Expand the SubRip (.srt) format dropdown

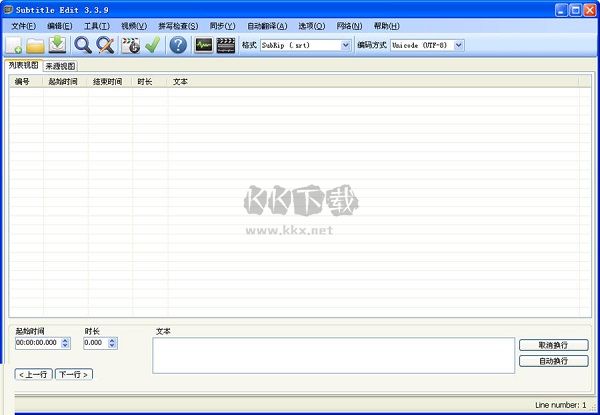[x=346, y=45]
